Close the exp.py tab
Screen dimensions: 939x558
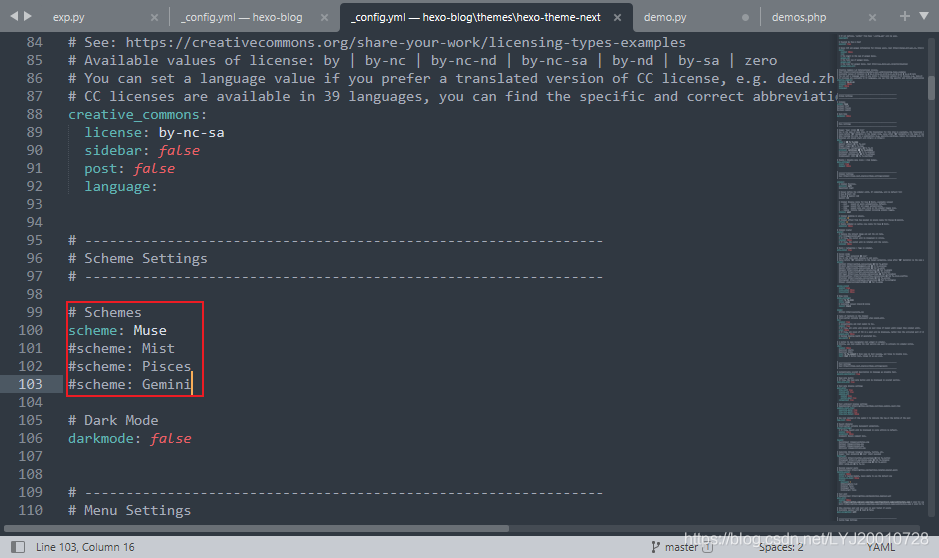pos(154,17)
